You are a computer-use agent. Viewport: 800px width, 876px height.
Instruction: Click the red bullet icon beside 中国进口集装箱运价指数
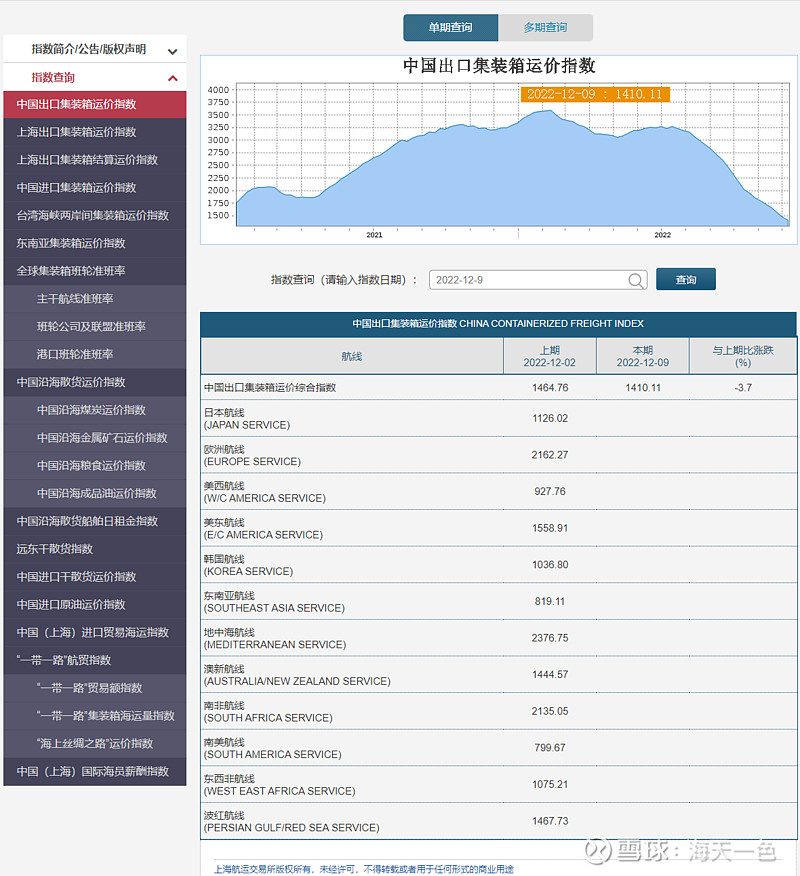[14, 187]
